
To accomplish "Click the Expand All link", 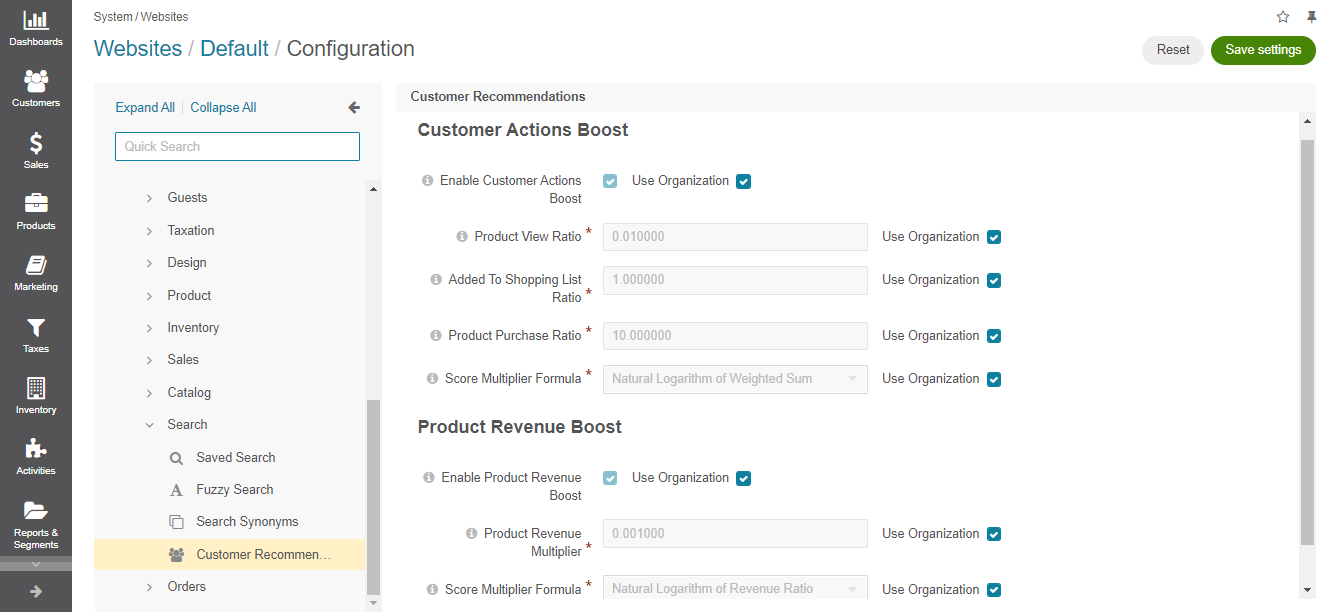I will point(145,108).
